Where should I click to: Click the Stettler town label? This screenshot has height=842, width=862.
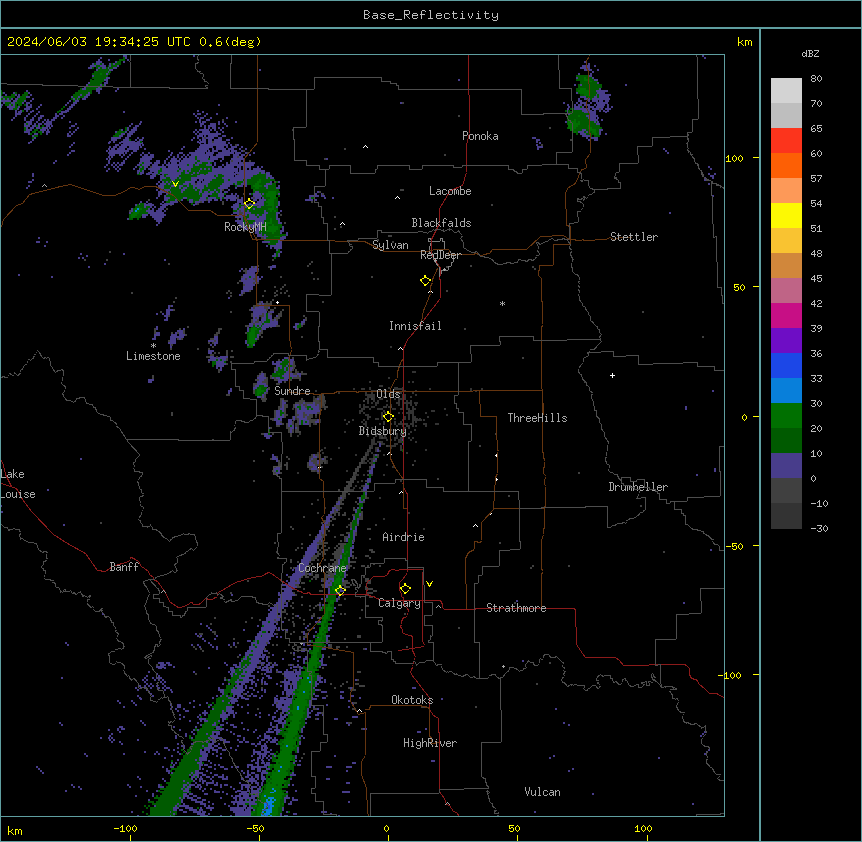pos(634,237)
